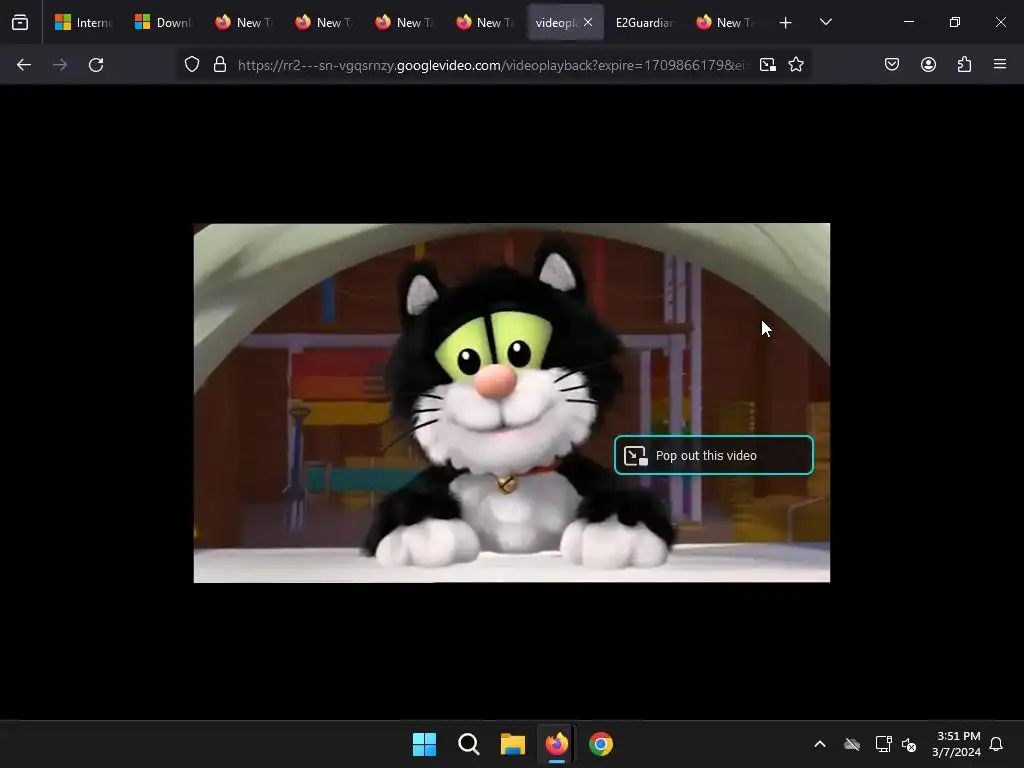Close the videoplayback tab
Image resolution: width=1024 pixels, height=768 pixels.
(588, 23)
